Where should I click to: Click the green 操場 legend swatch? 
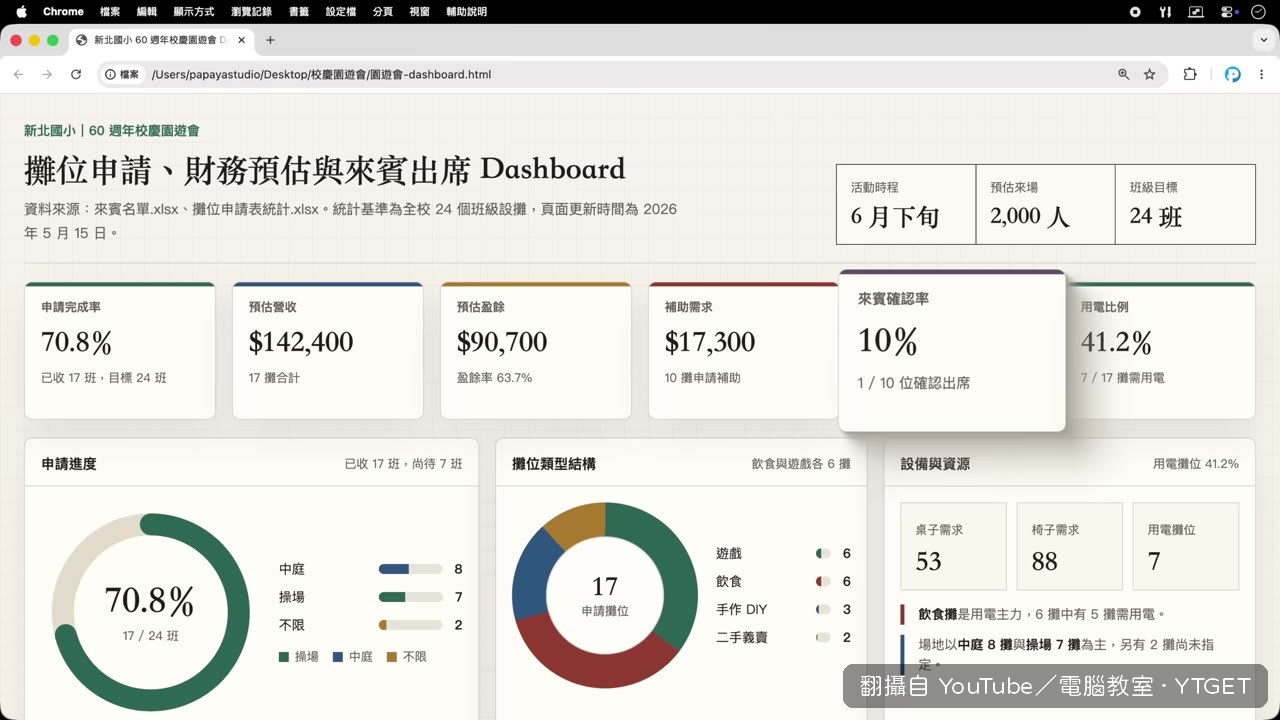click(284, 657)
